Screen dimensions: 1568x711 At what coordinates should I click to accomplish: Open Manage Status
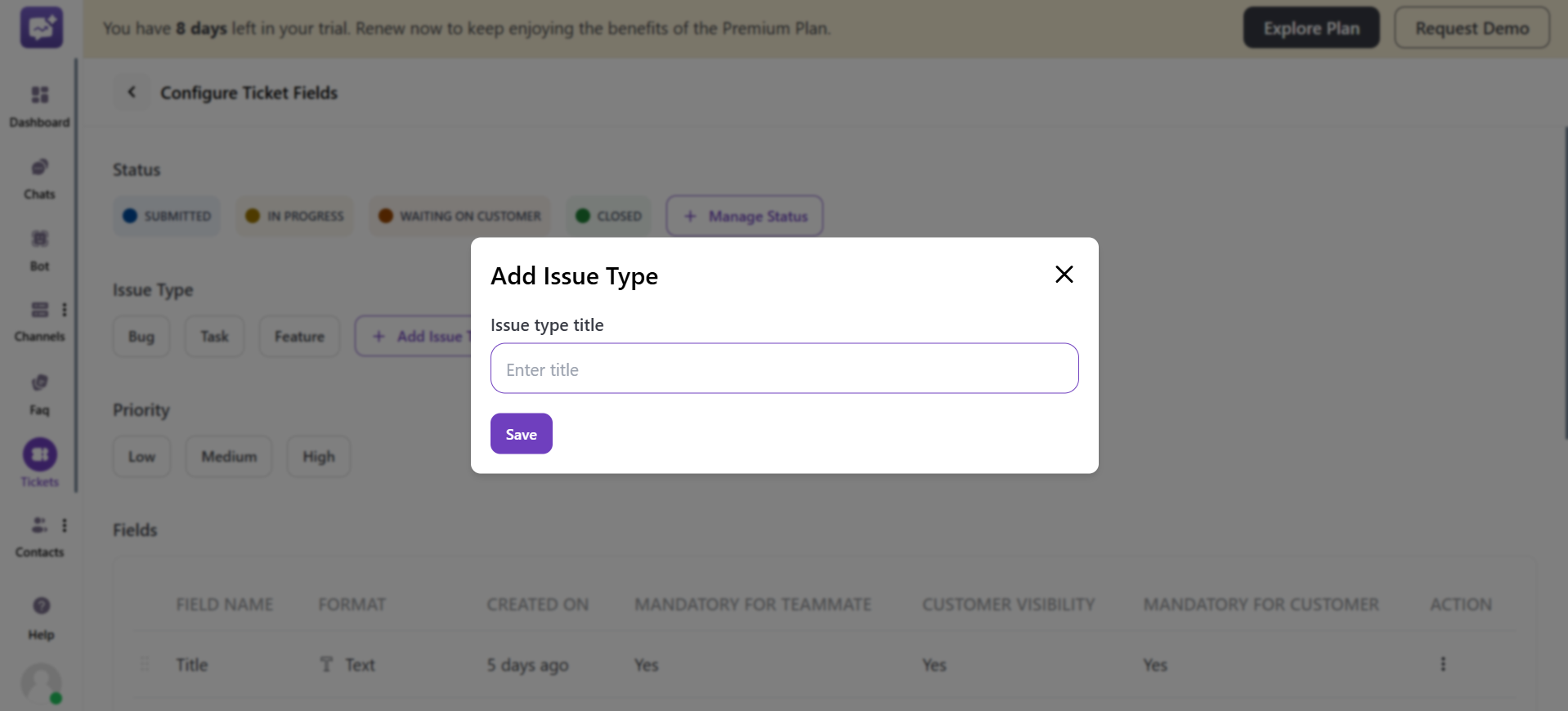point(744,216)
